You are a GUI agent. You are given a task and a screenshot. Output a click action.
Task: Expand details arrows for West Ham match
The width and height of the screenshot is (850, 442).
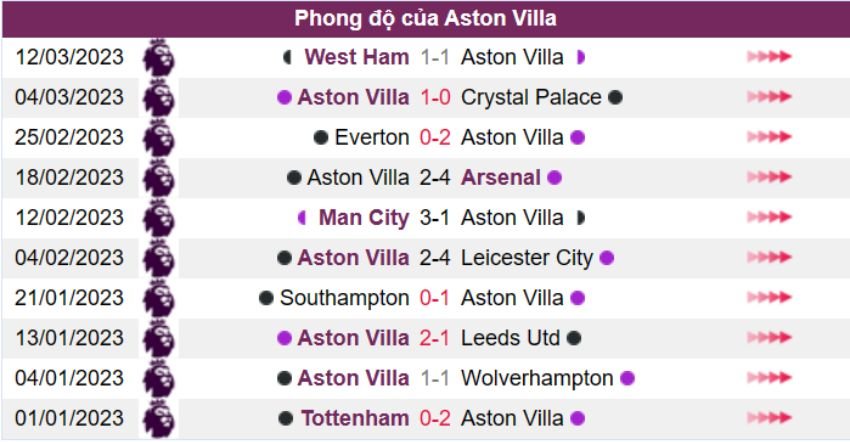[x=769, y=57]
